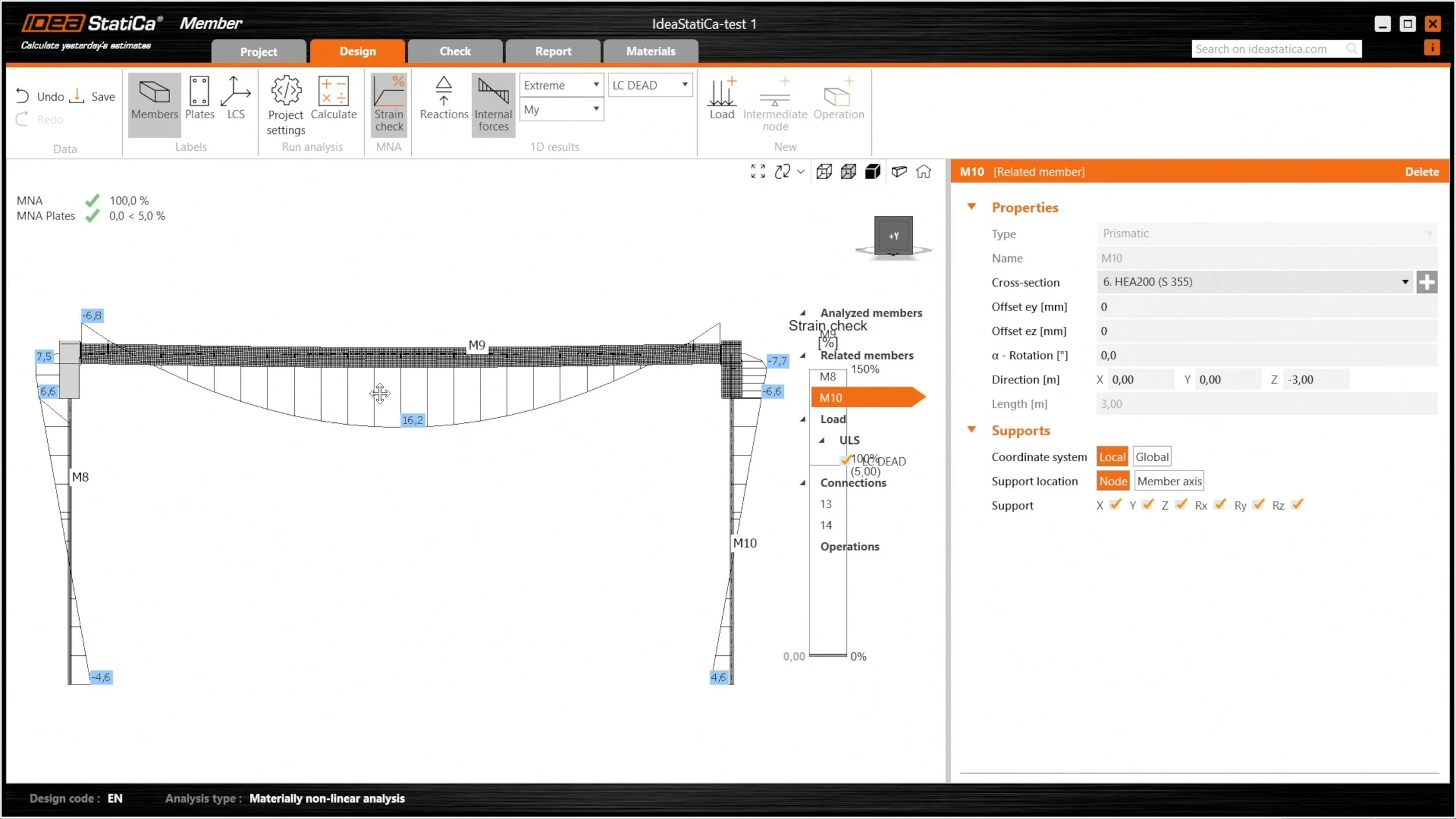This screenshot has width=1456, height=819.
Task: Reset the 3D view with the home icon
Action: [923, 172]
